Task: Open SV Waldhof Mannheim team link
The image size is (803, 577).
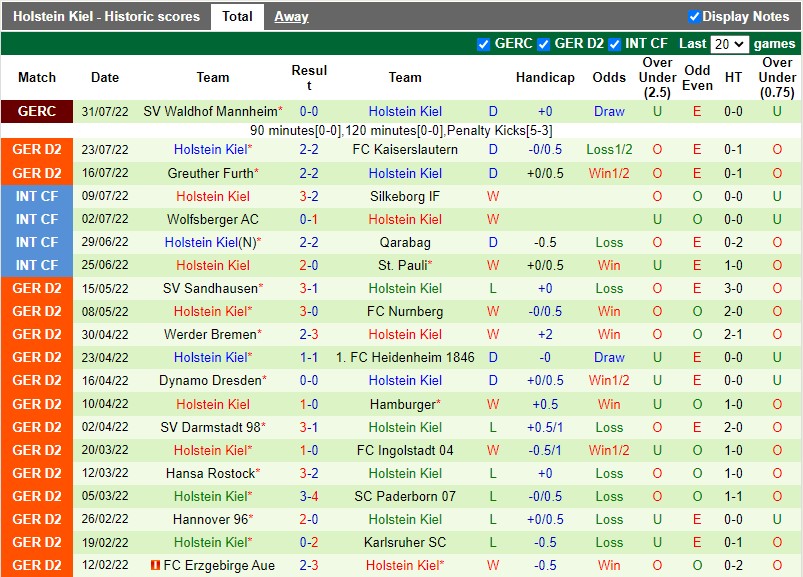Action: click(210, 112)
